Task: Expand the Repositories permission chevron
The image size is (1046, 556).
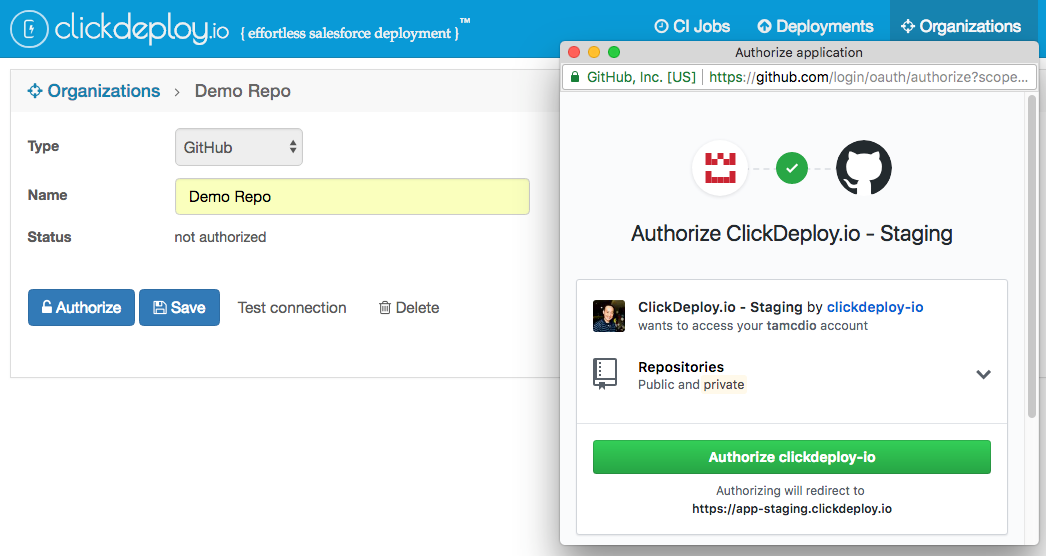Action: point(983,374)
